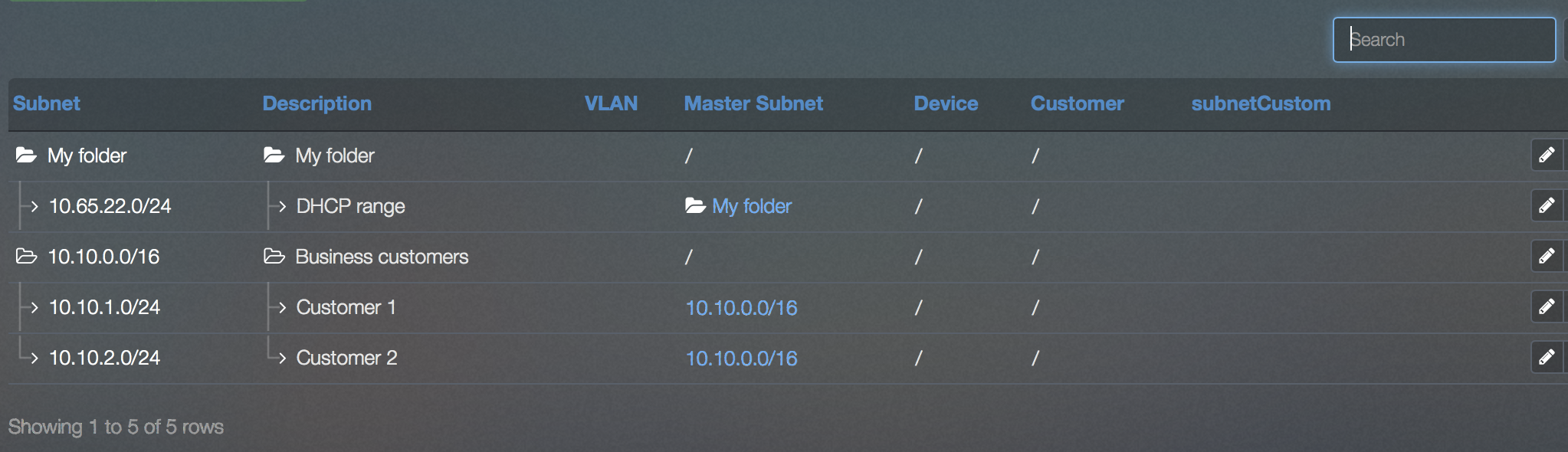Follow the My folder link in Master Subnet column
Screen dimensions: 1568x452
pos(751,205)
